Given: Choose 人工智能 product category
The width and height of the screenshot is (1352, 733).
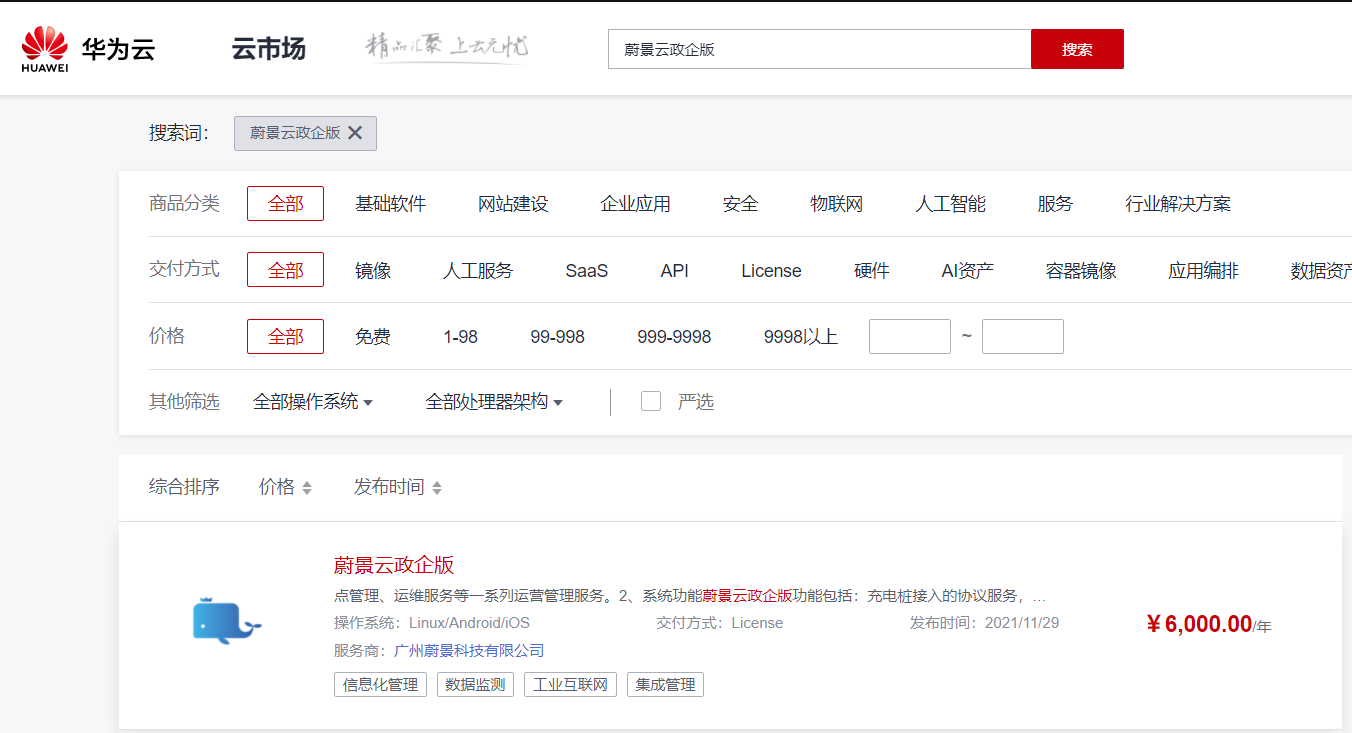Looking at the screenshot, I should pyautogui.click(x=950, y=204).
